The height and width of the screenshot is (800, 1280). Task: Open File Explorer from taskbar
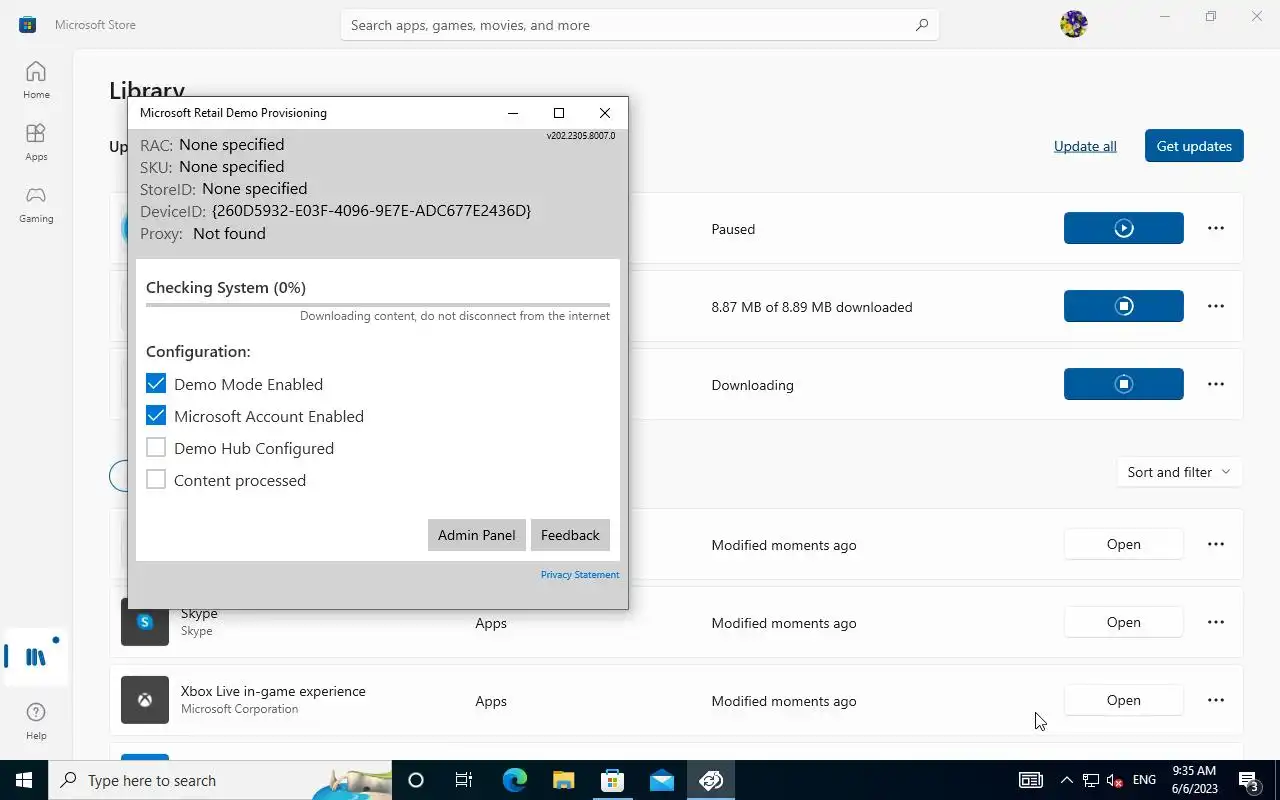pos(563,780)
